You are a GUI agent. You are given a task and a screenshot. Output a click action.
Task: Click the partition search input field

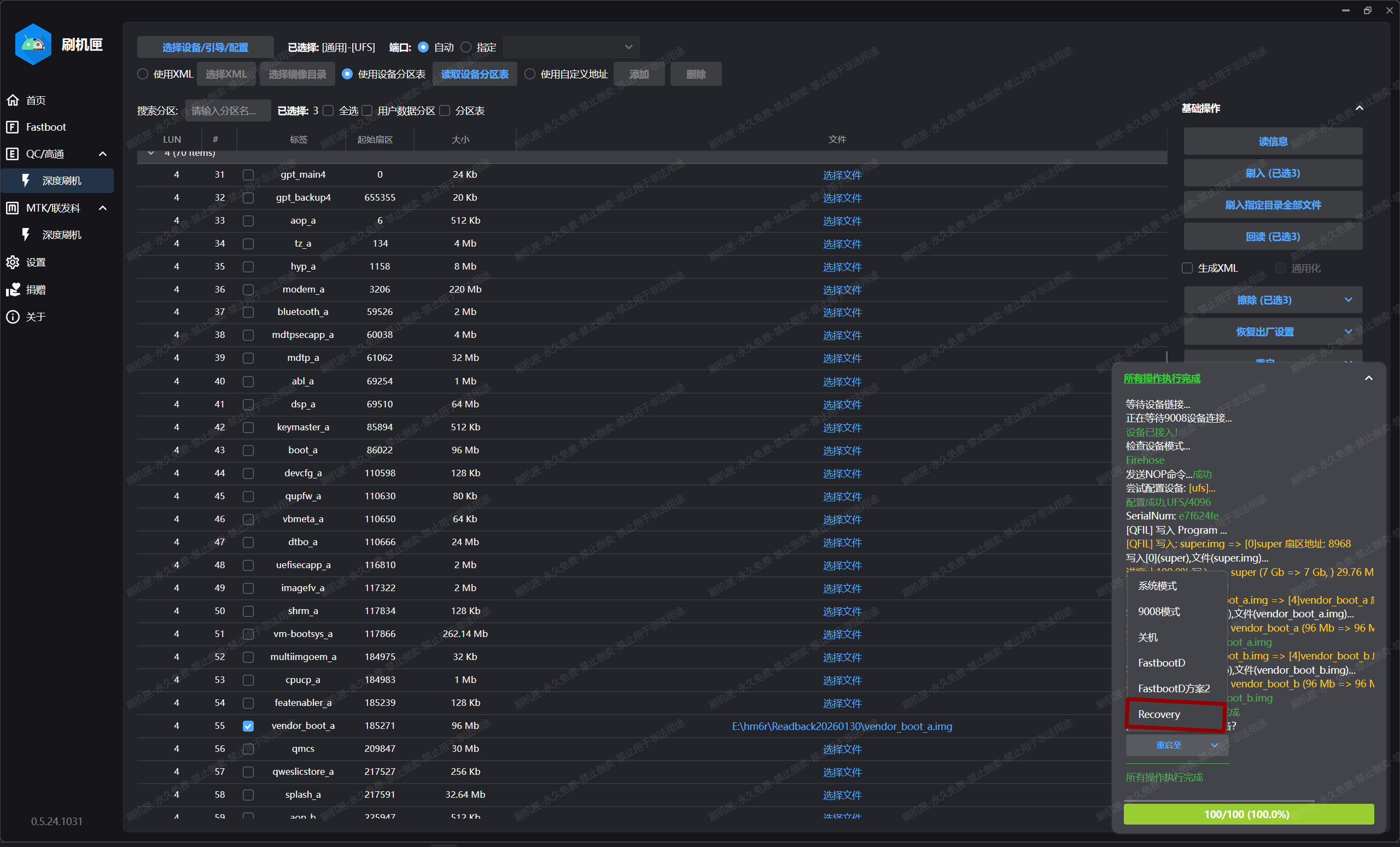[x=228, y=111]
